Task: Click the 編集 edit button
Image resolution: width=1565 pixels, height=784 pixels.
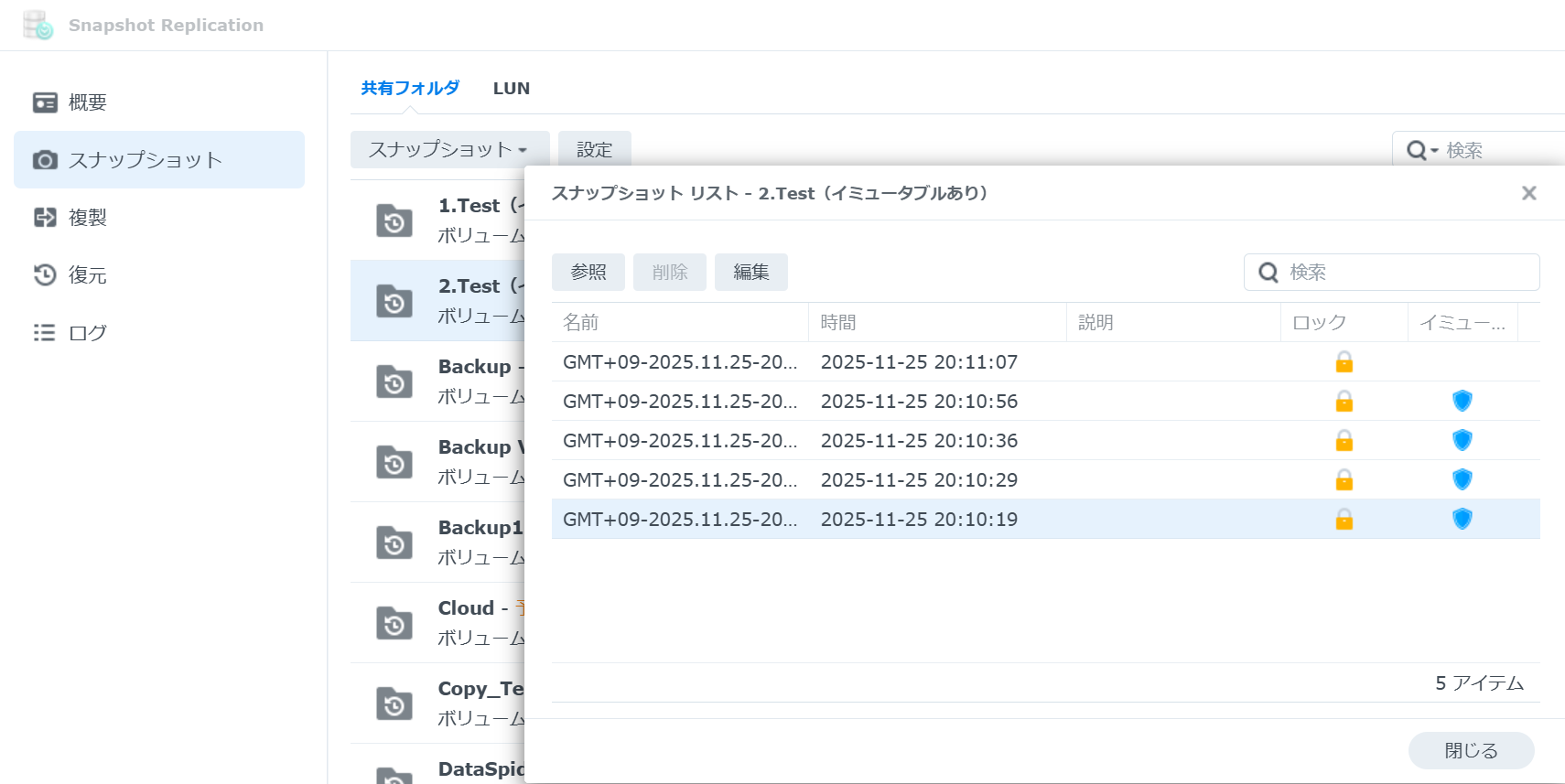Action: (750, 273)
